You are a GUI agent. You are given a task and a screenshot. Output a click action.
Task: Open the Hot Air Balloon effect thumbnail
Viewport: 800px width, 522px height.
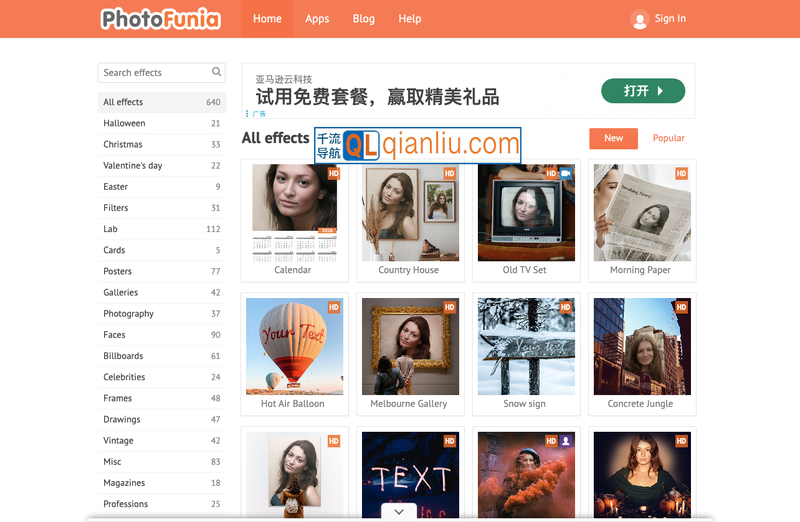pyautogui.click(x=294, y=346)
